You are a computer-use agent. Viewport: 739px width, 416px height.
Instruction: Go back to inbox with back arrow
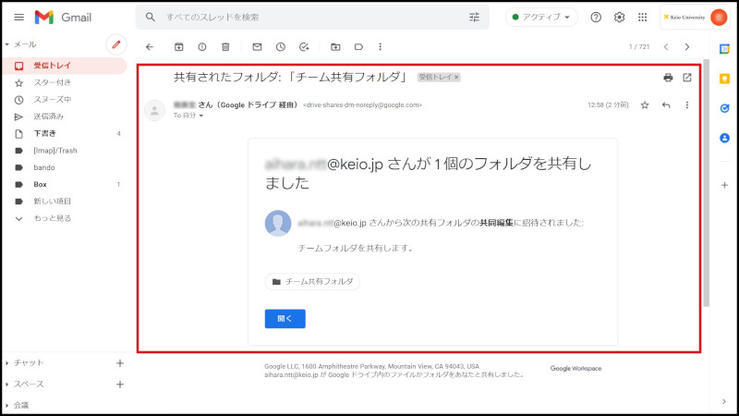tap(150, 47)
